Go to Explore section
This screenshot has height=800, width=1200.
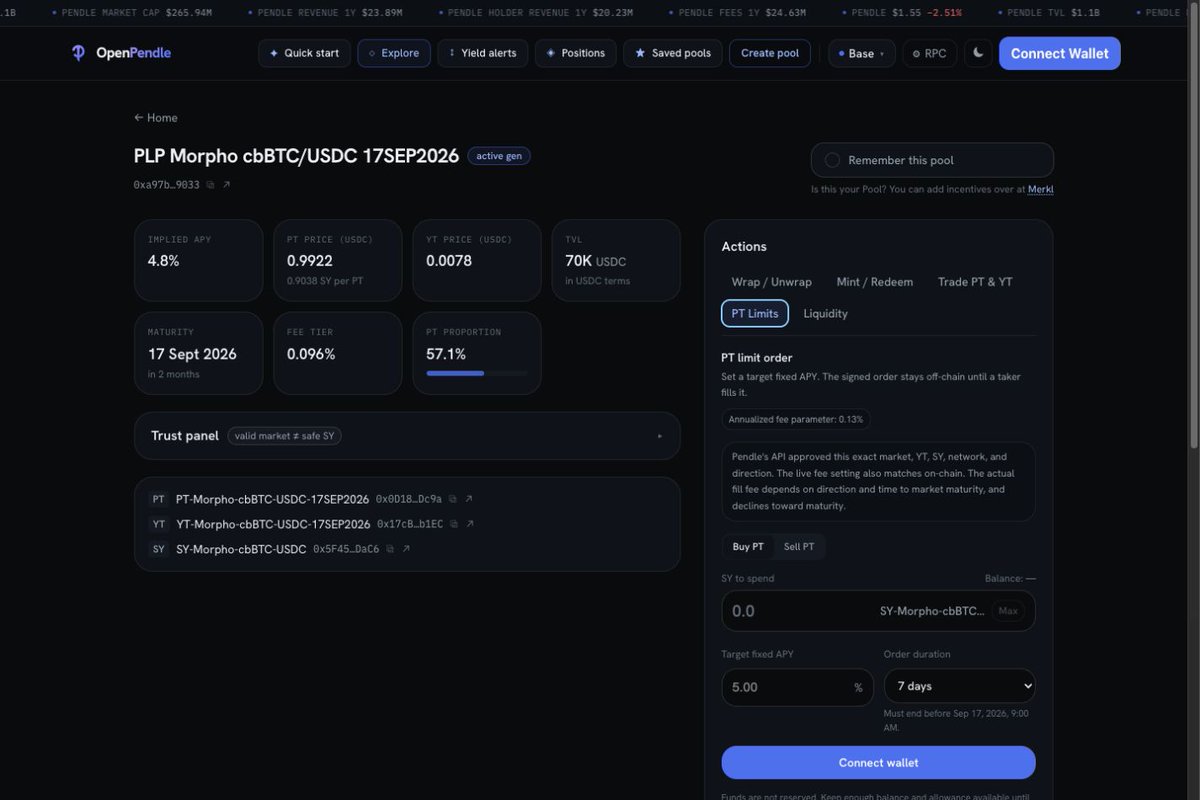(x=394, y=53)
